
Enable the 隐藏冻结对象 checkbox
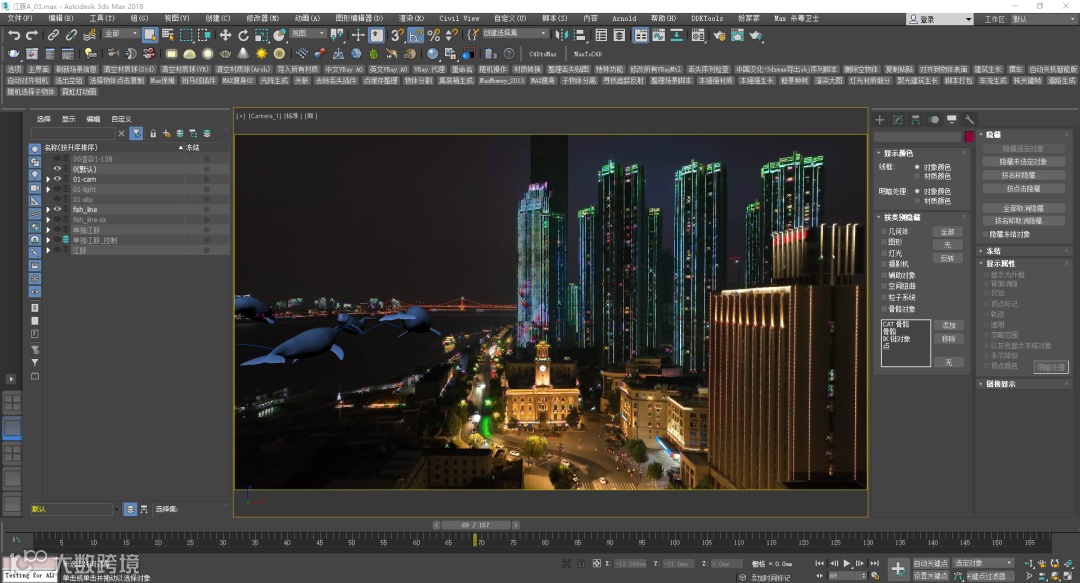(983, 234)
